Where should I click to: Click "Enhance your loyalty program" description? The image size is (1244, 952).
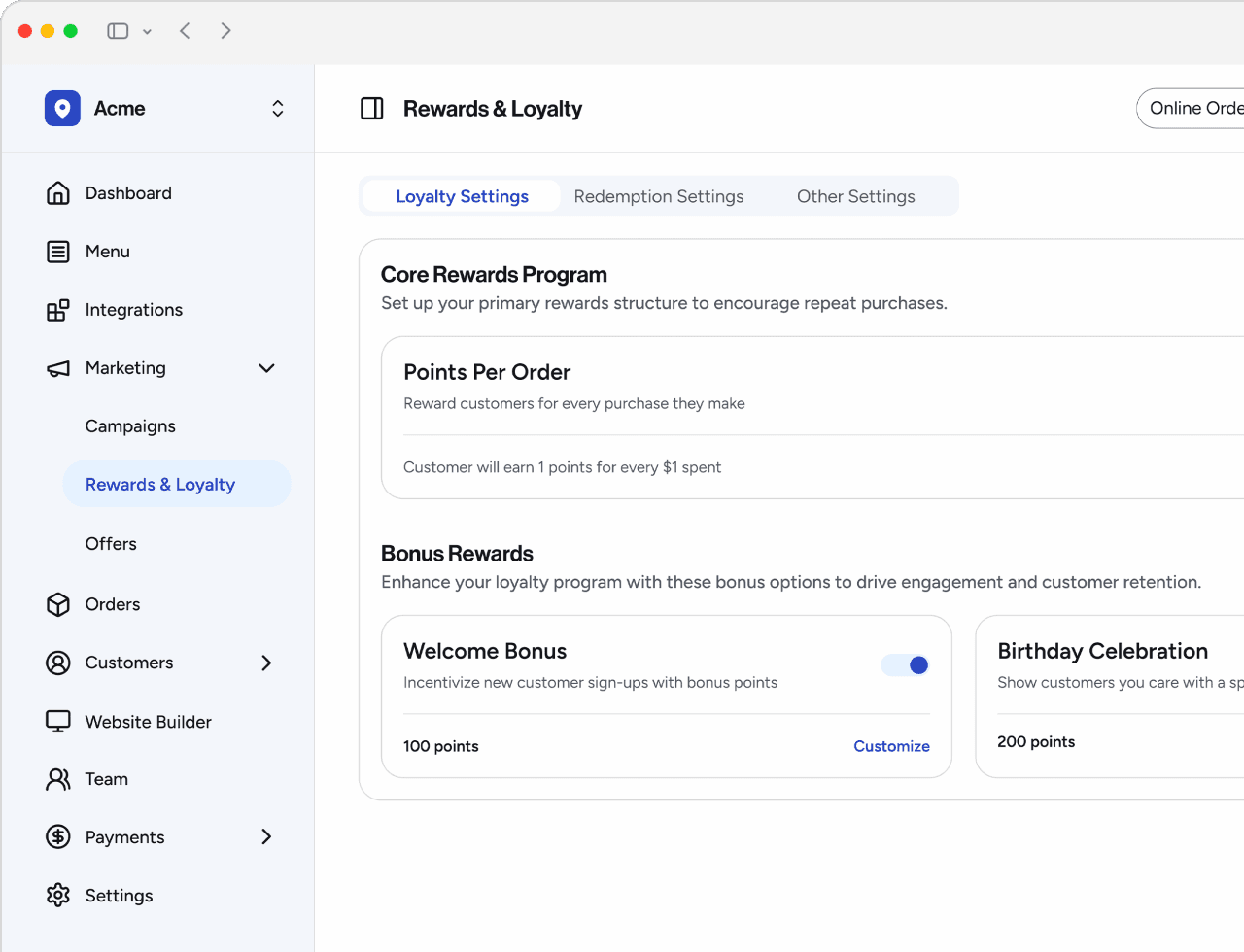pos(791,582)
